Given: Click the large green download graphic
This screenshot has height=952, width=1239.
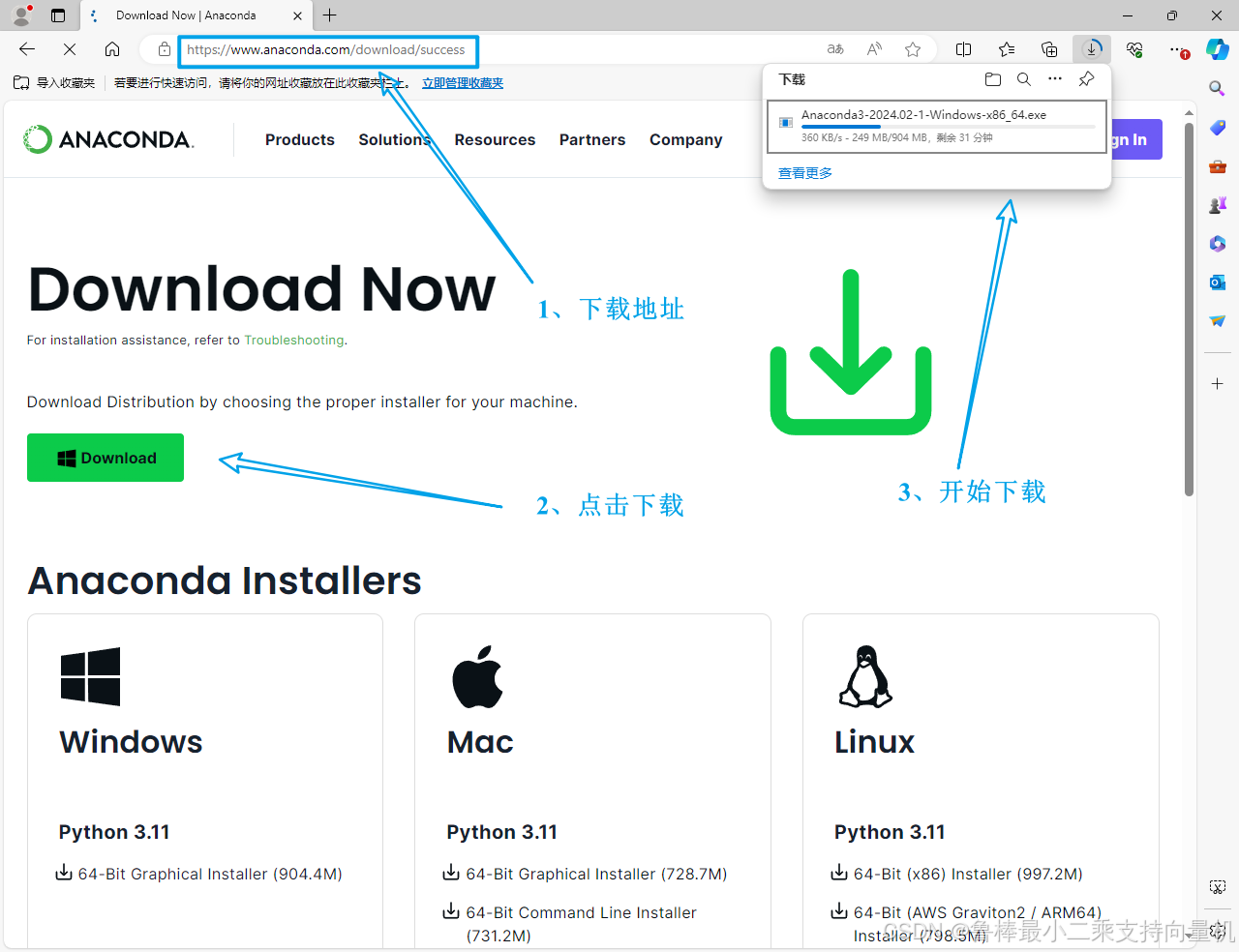Looking at the screenshot, I should [x=851, y=352].
